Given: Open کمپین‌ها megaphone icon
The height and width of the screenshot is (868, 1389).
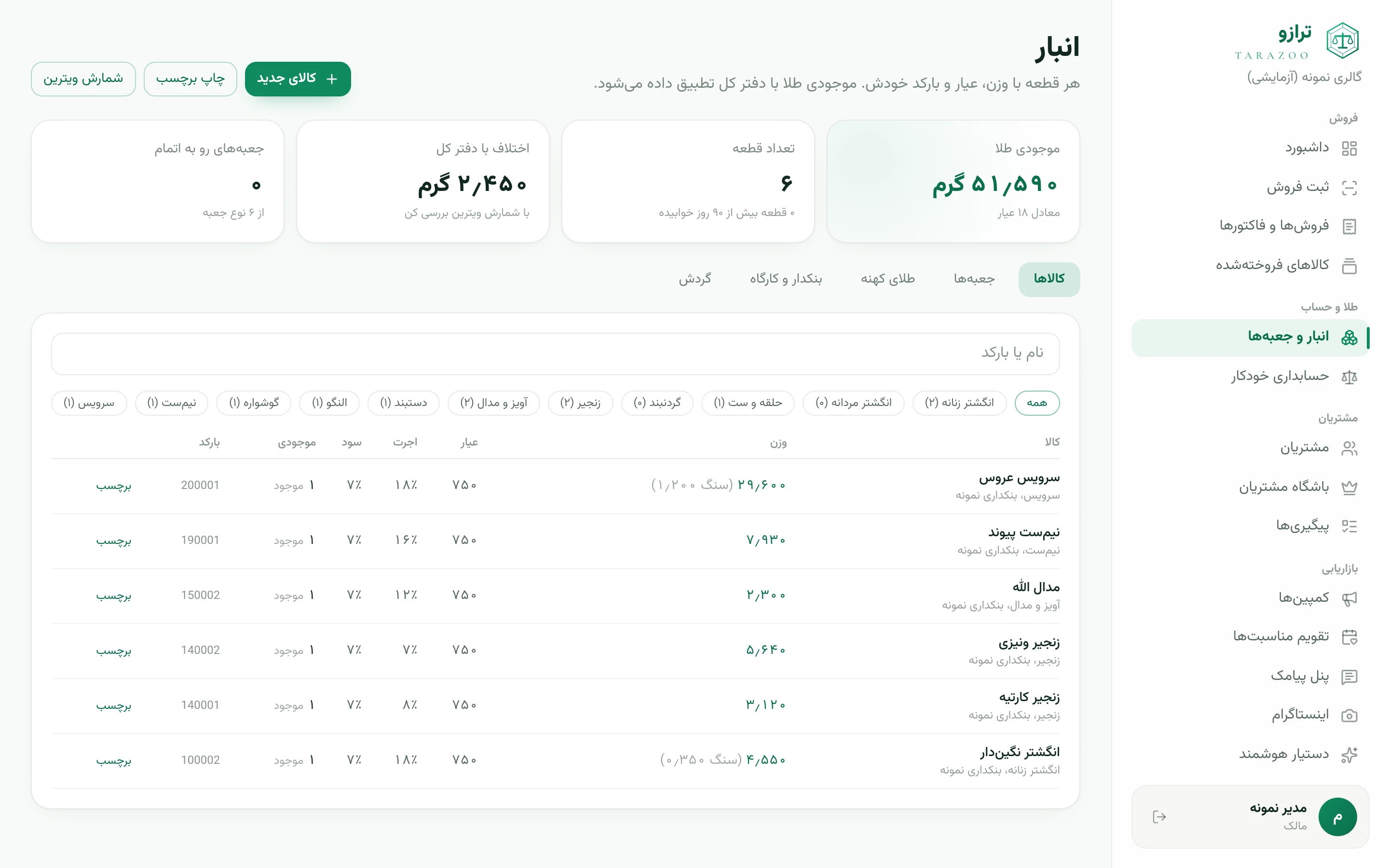Looking at the screenshot, I should (x=1349, y=599).
